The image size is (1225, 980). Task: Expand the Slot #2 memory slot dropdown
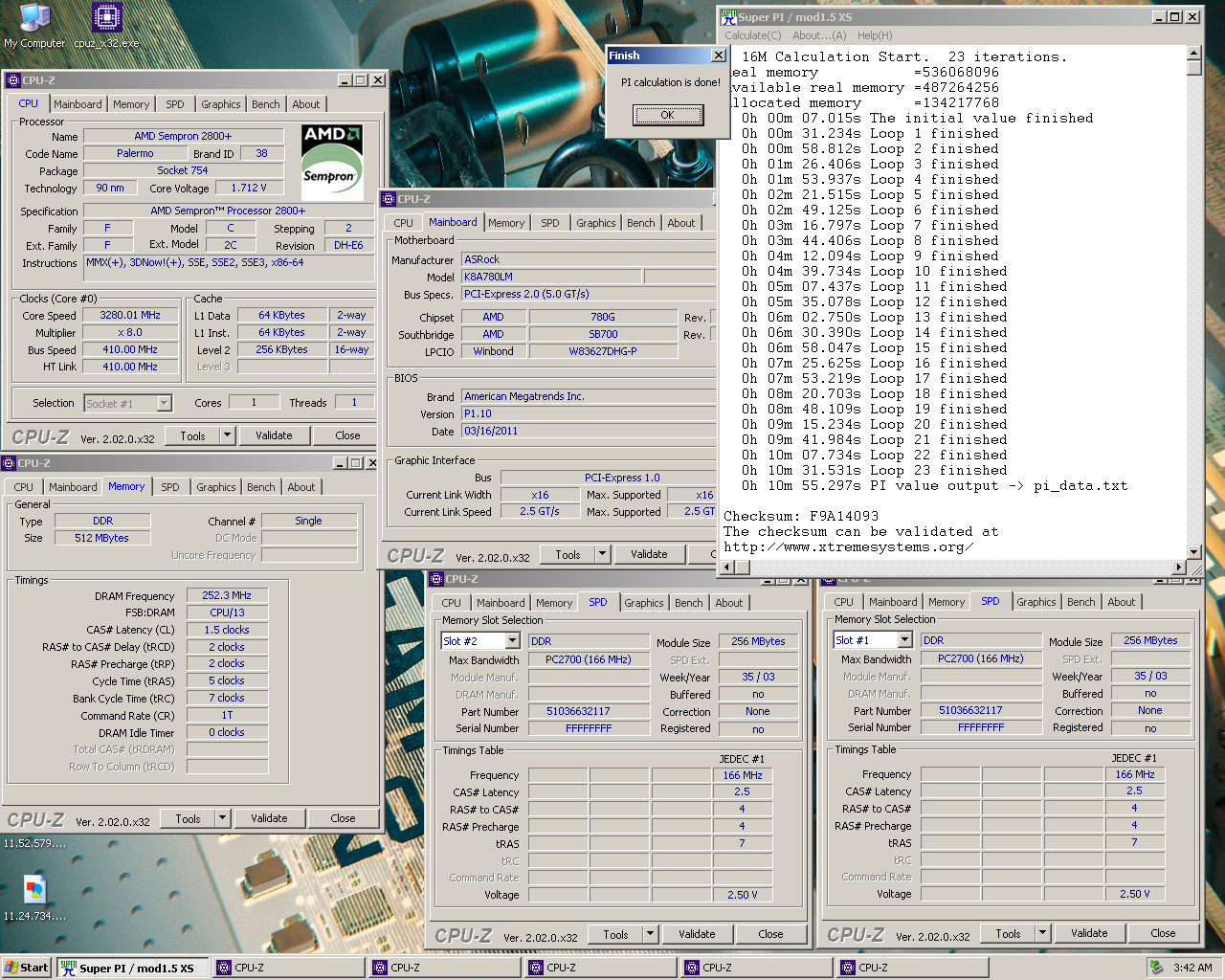tap(512, 641)
